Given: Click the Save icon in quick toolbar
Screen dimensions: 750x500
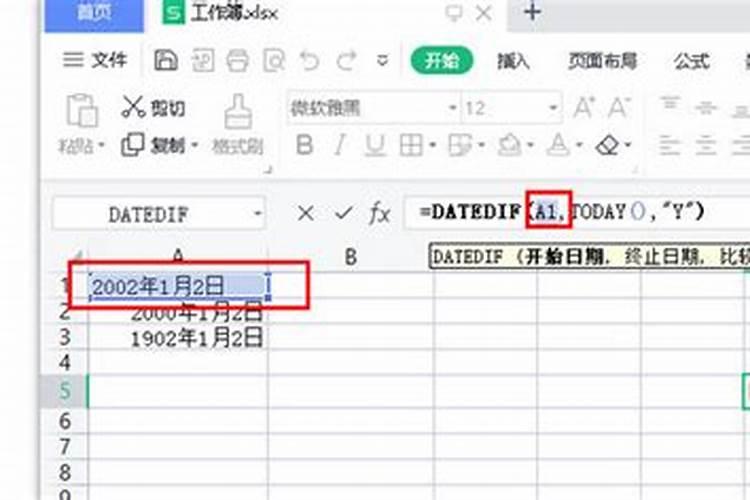Looking at the screenshot, I should [x=166, y=60].
